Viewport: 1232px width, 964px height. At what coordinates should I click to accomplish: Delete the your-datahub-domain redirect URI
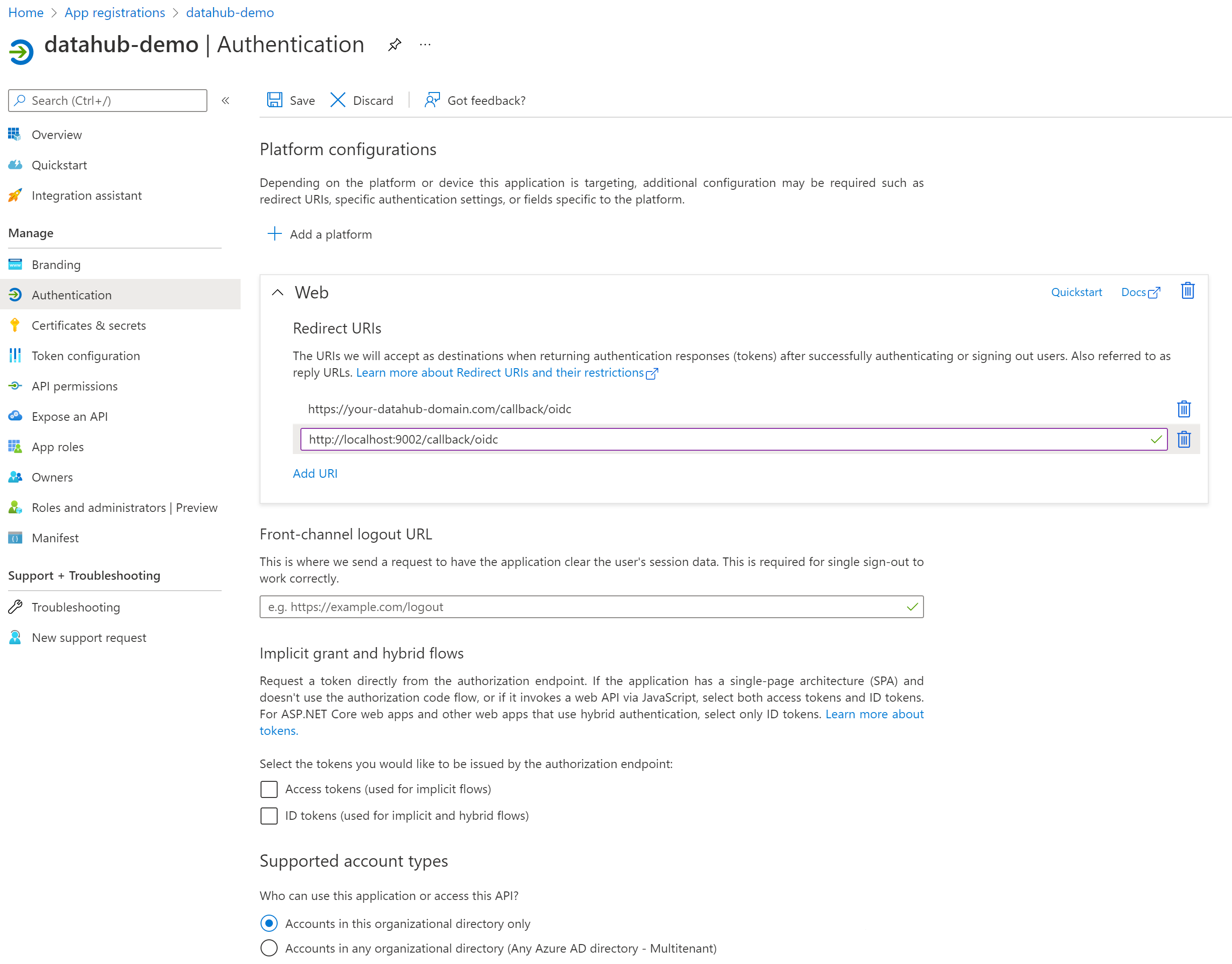click(1184, 408)
